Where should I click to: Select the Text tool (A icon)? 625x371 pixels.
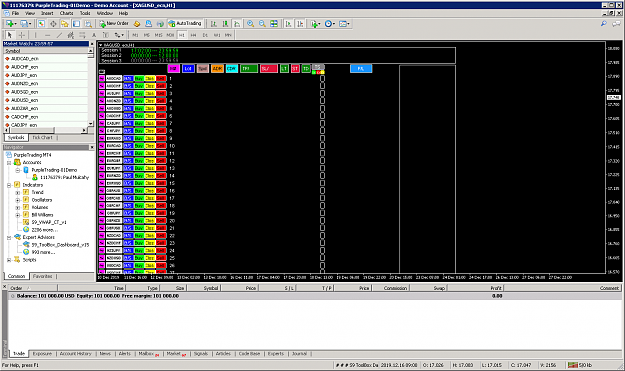(x=94, y=35)
